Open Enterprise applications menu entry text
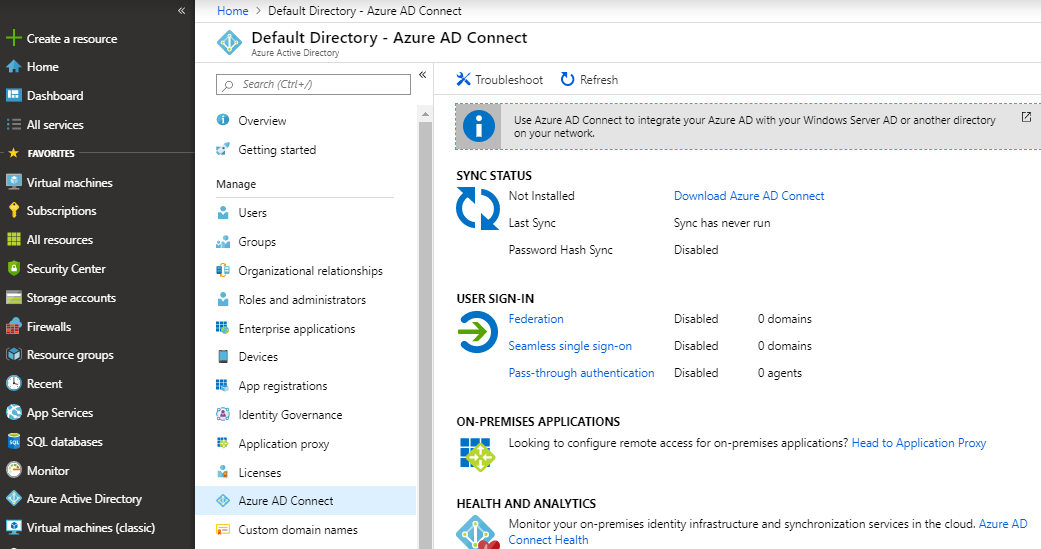The image size is (1041, 549). coord(297,329)
